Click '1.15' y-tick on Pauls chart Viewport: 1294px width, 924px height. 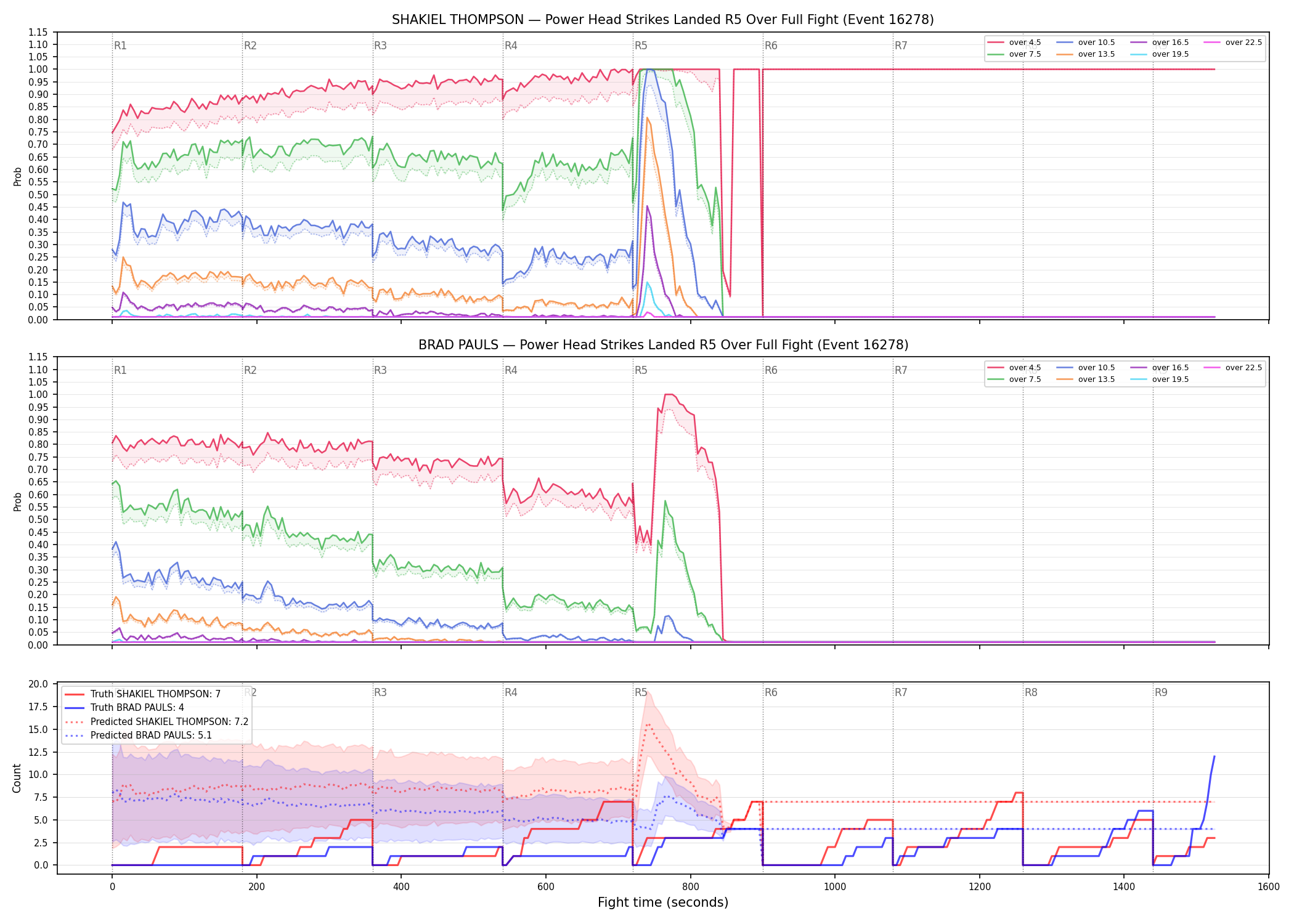[38, 357]
